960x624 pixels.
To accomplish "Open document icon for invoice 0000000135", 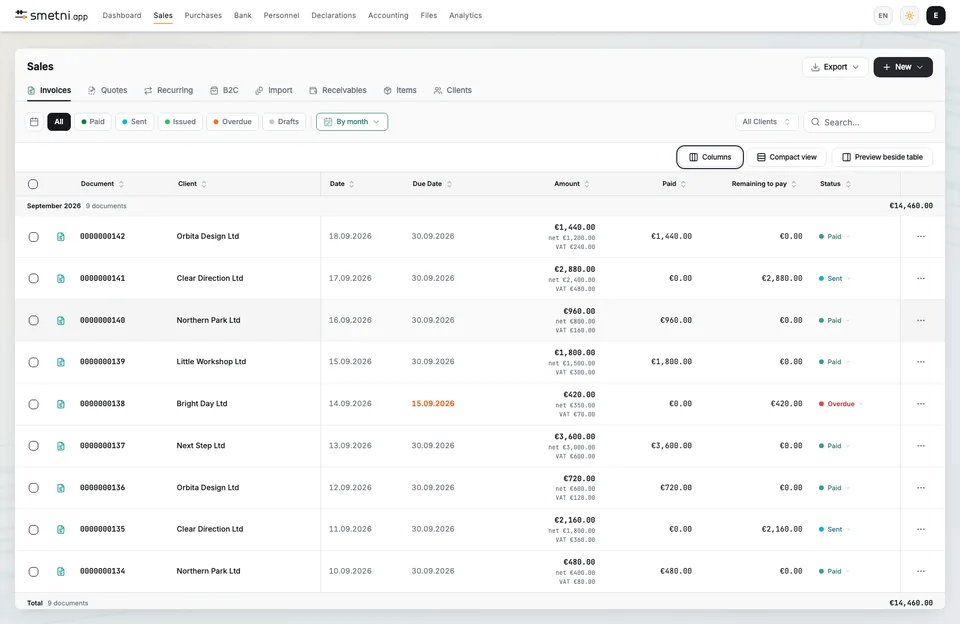I will pos(61,530).
